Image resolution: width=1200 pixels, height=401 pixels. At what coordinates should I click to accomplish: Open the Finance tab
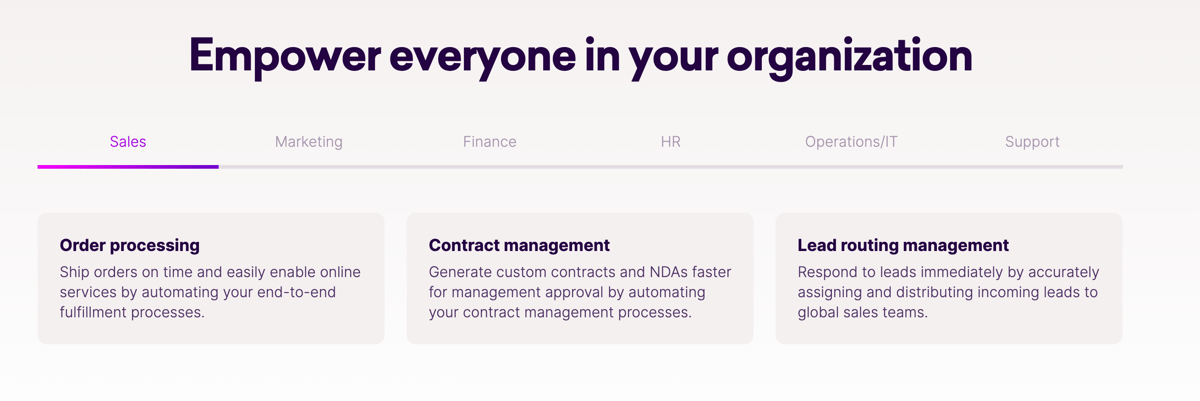click(x=490, y=142)
